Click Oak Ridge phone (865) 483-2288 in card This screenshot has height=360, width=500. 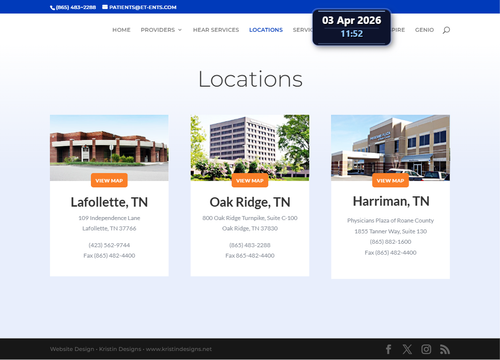click(x=250, y=245)
